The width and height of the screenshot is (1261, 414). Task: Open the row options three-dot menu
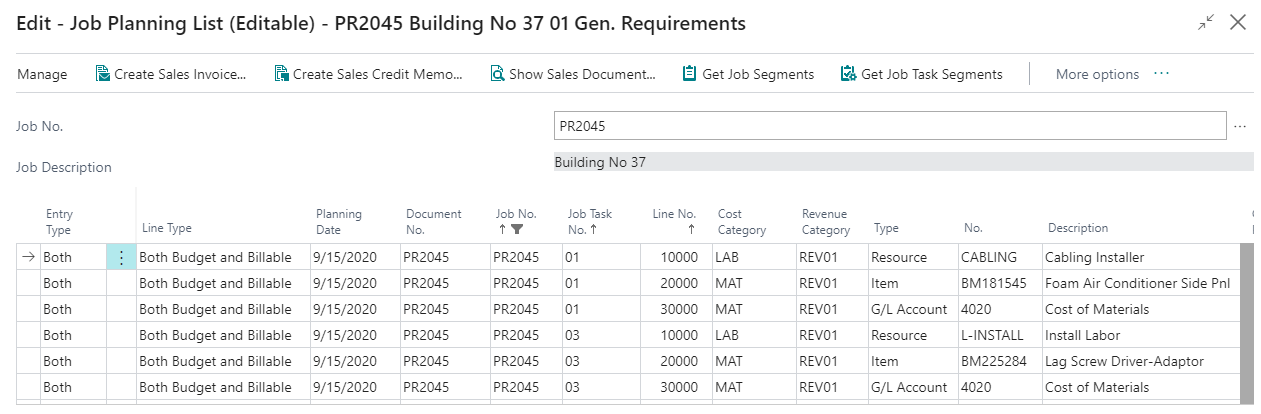121,258
